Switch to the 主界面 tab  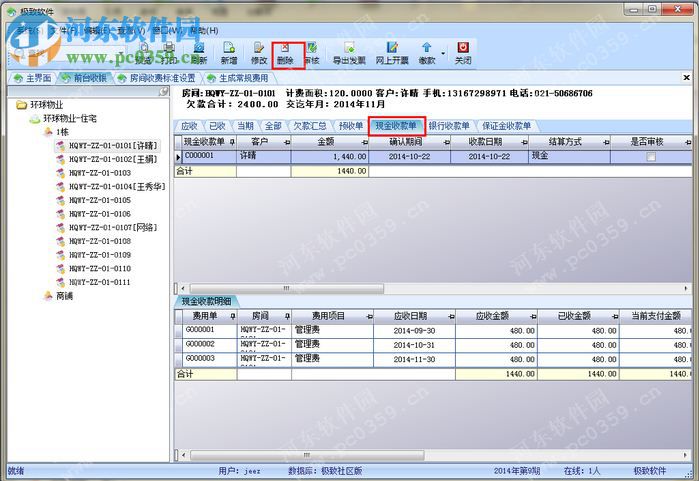[33, 78]
